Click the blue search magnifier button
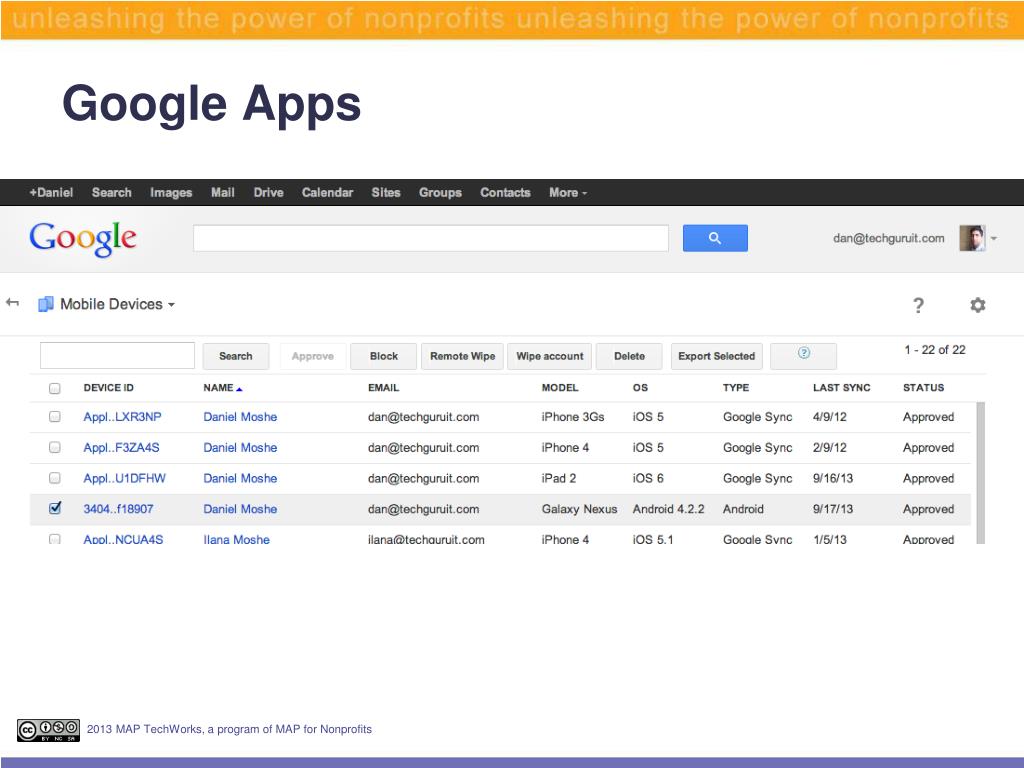The image size is (1024, 768). coord(715,238)
